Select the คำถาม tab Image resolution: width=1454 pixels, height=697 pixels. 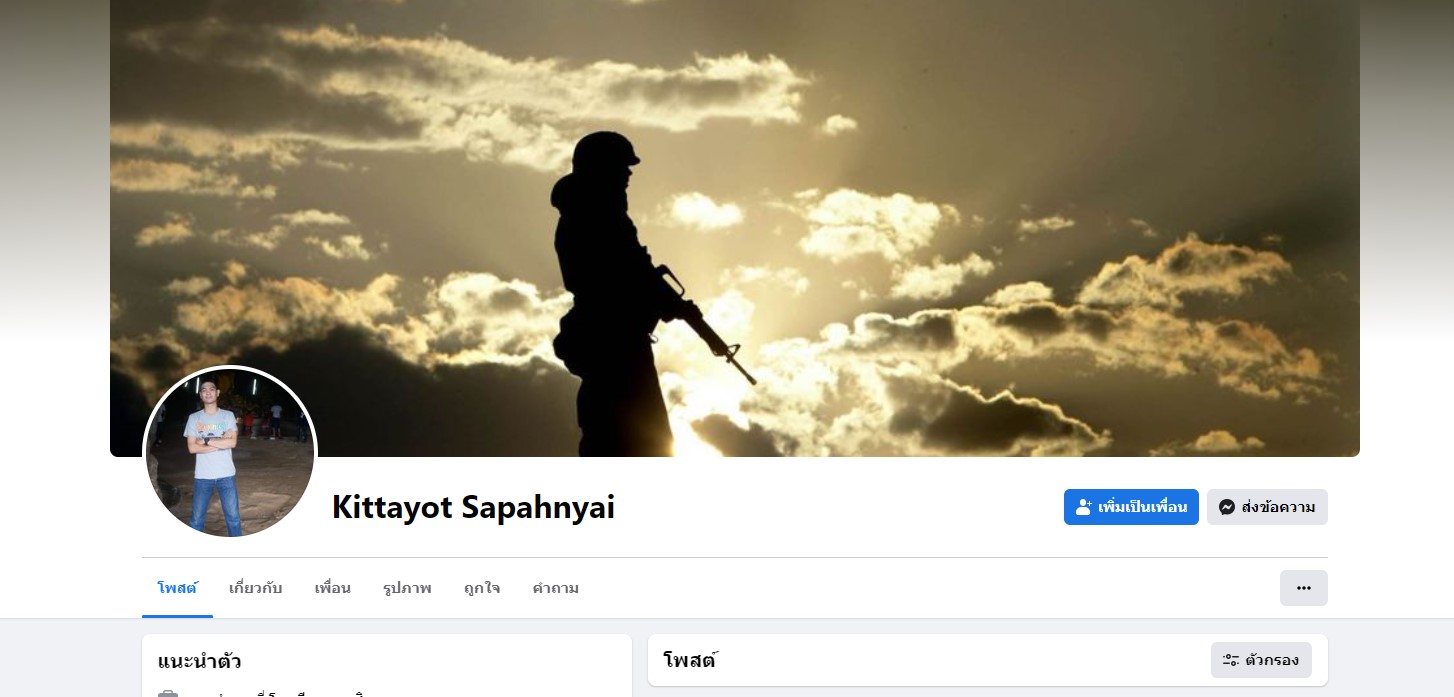(x=555, y=588)
